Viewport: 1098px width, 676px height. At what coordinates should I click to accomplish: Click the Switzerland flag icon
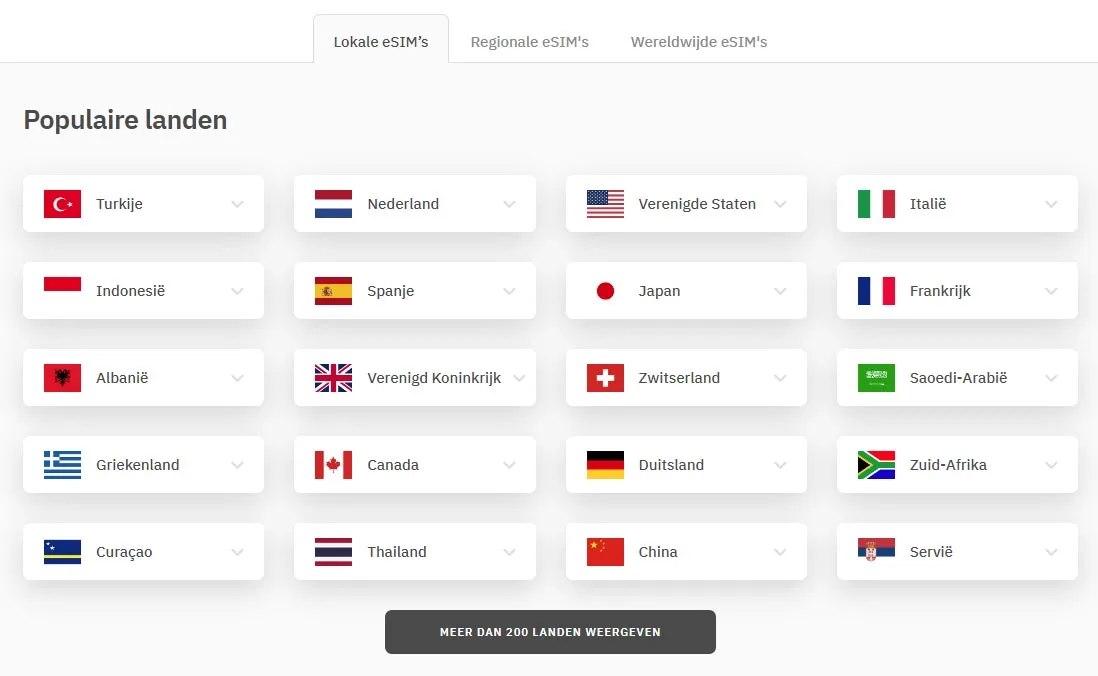click(605, 378)
